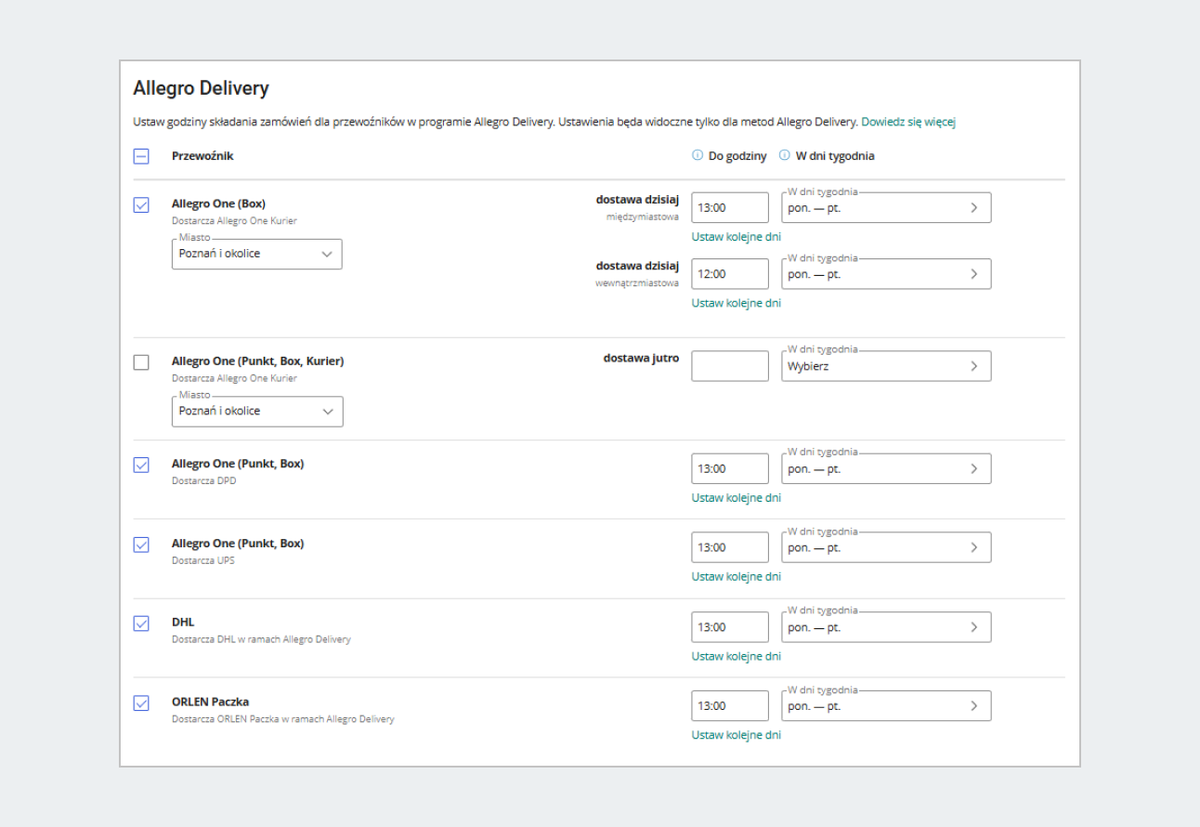Click the info icon beside Do godziny
1200x827 pixels.
click(698, 156)
